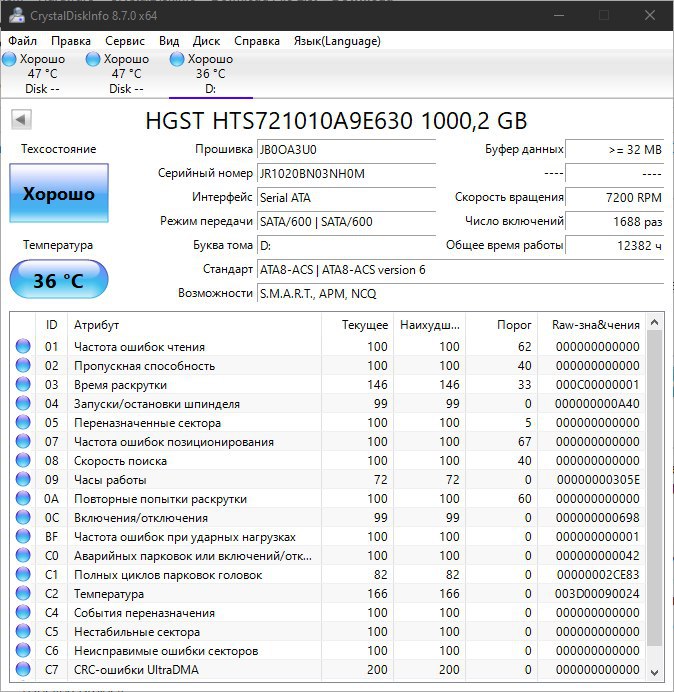Click the rotation speed value 7200 RPM
Screen dimensions: 674x692
(x=614, y=197)
